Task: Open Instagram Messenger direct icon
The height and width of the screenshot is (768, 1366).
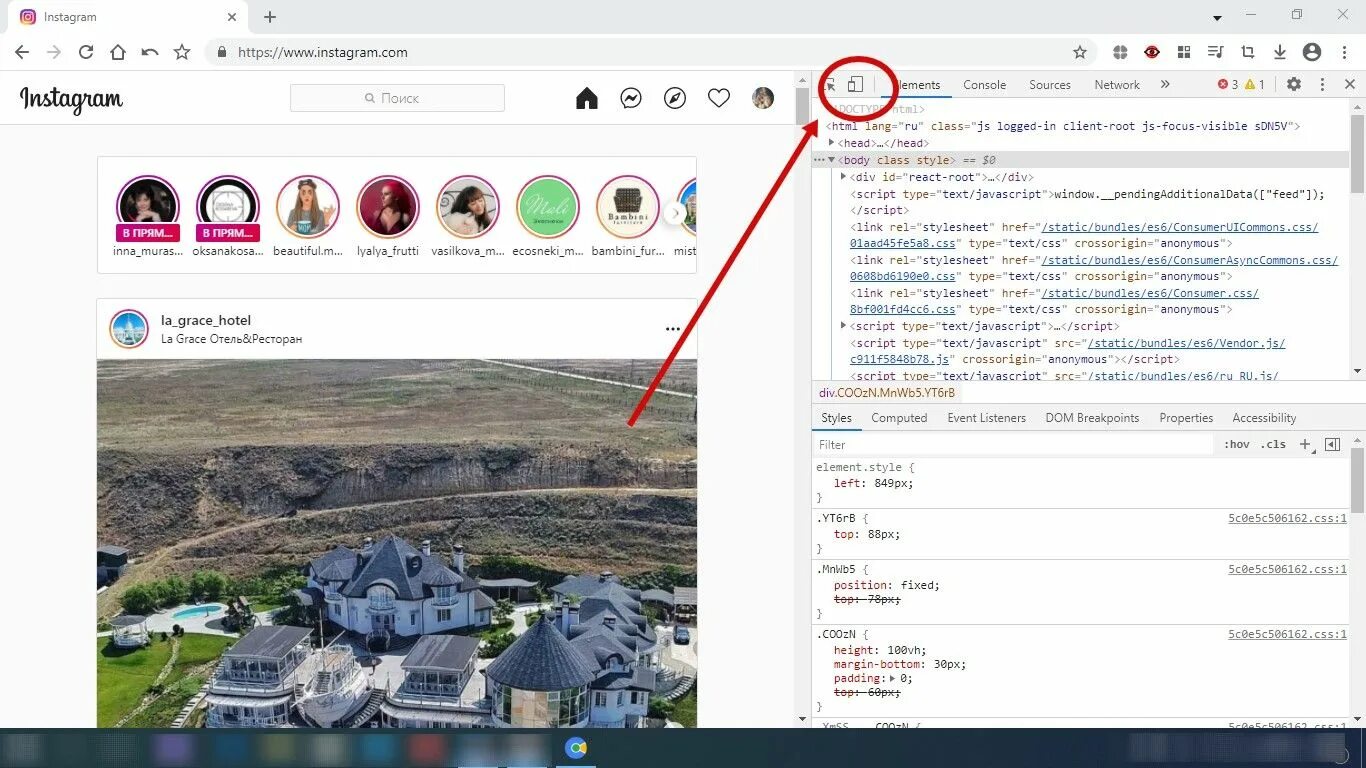Action: 631,98
